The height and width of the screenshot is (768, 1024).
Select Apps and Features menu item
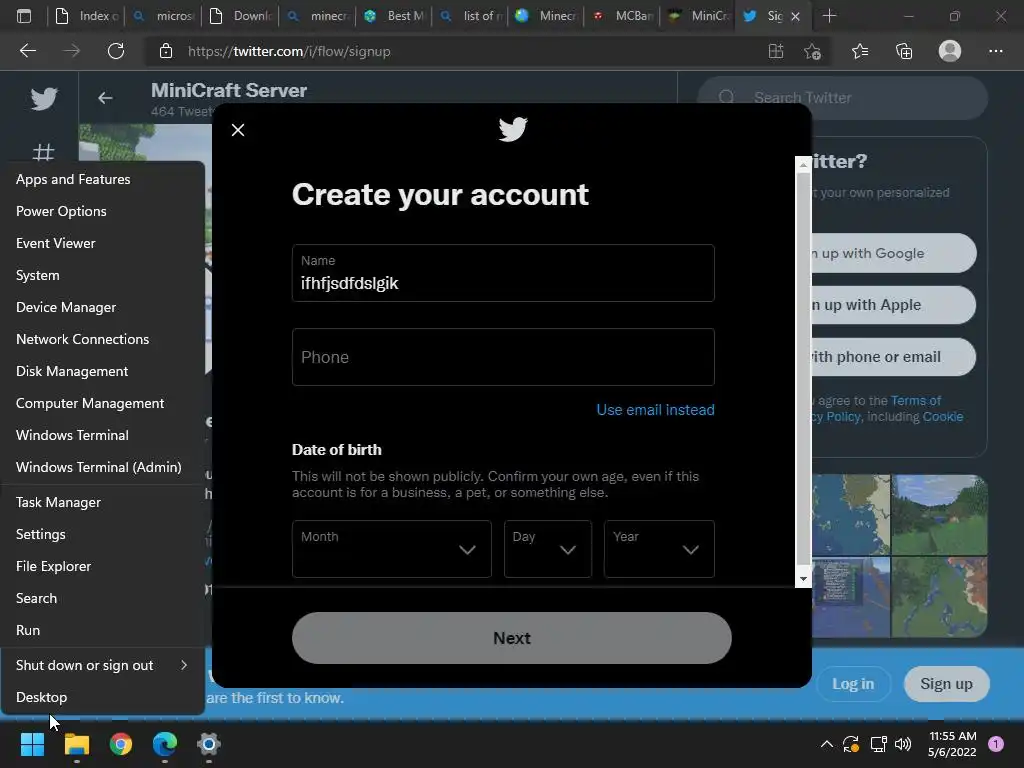pos(103,179)
